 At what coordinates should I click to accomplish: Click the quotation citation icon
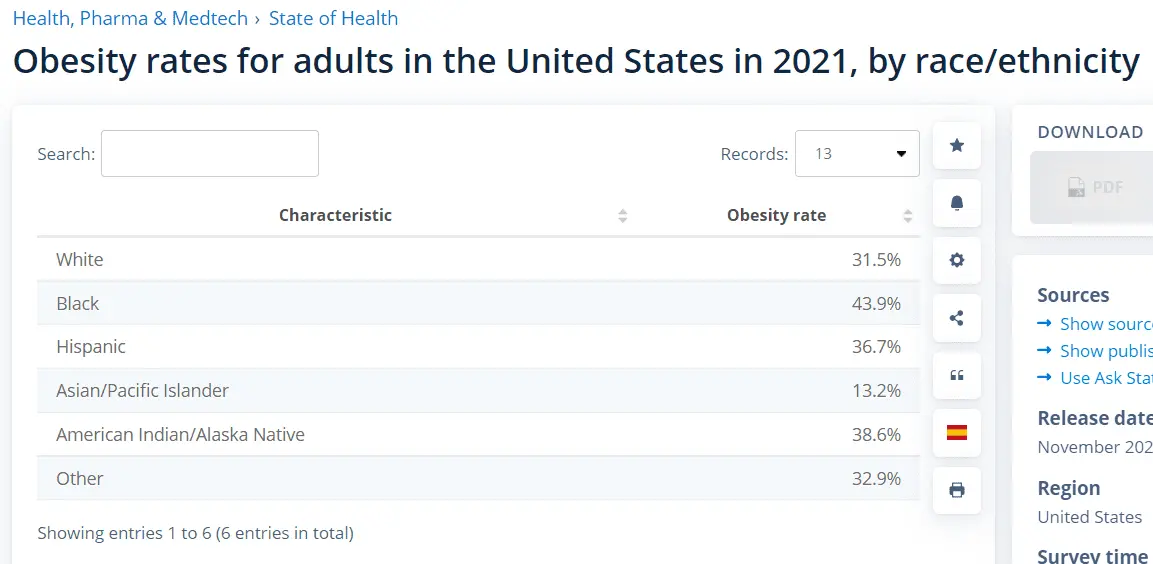pos(957,376)
